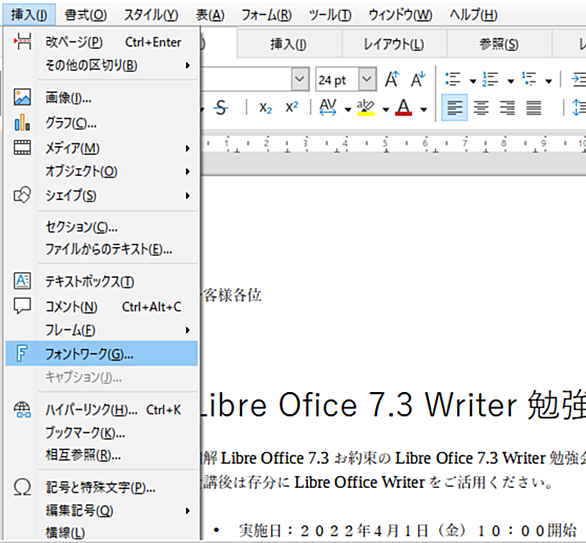Open the ヘルプ menu

(x=474, y=15)
